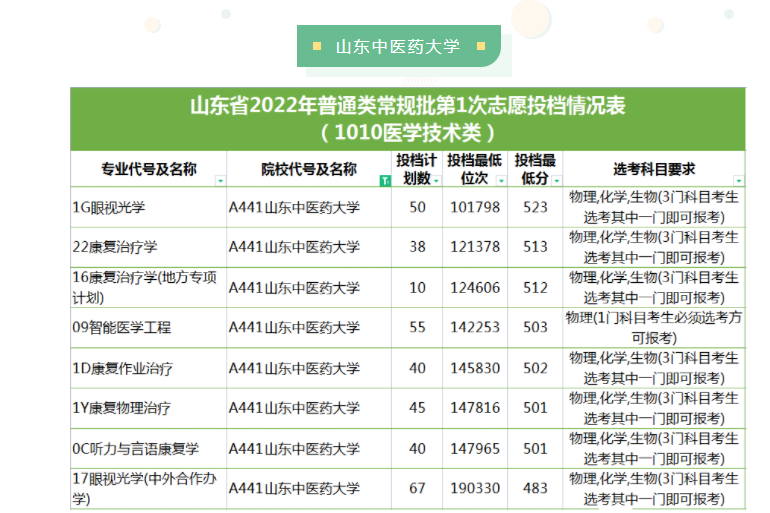Select A441山东中医药大学 in 1G眼视光学 row
The width and height of the screenshot is (770, 513).
294,207
